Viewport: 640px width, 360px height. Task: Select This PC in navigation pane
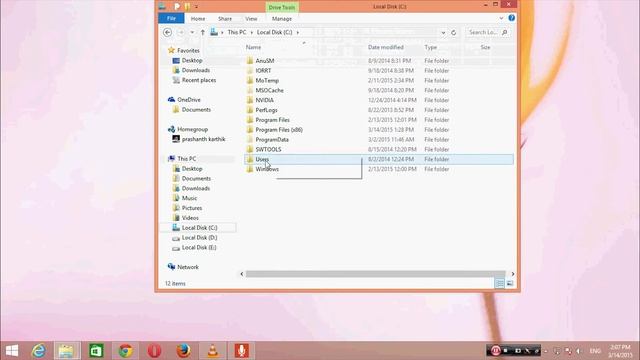(x=186, y=159)
